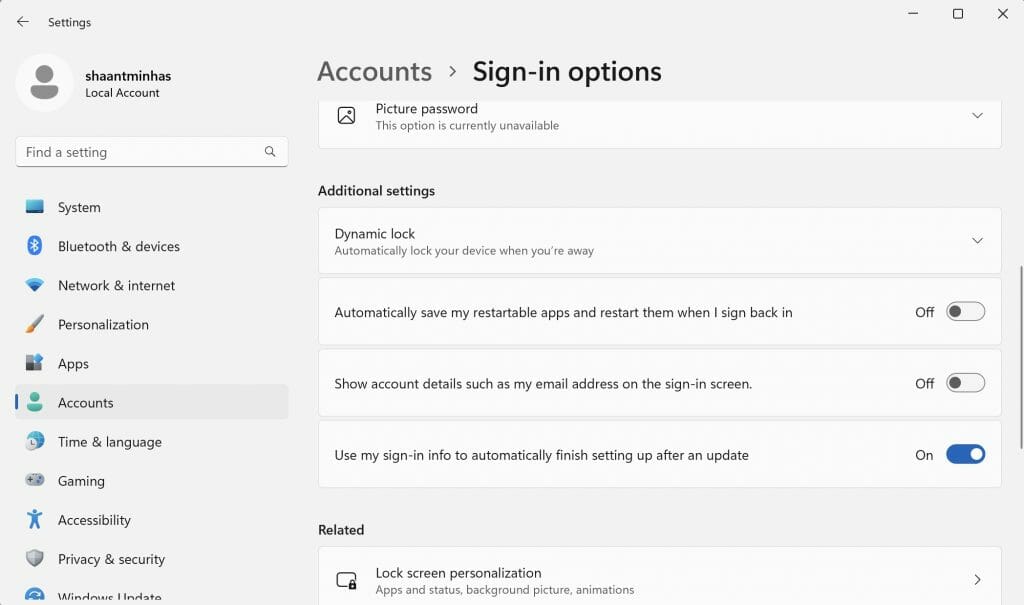The width and height of the screenshot is (1024, 605).
Task: Open Lock screen personalization via its arrow
Action: coord(978,579)
